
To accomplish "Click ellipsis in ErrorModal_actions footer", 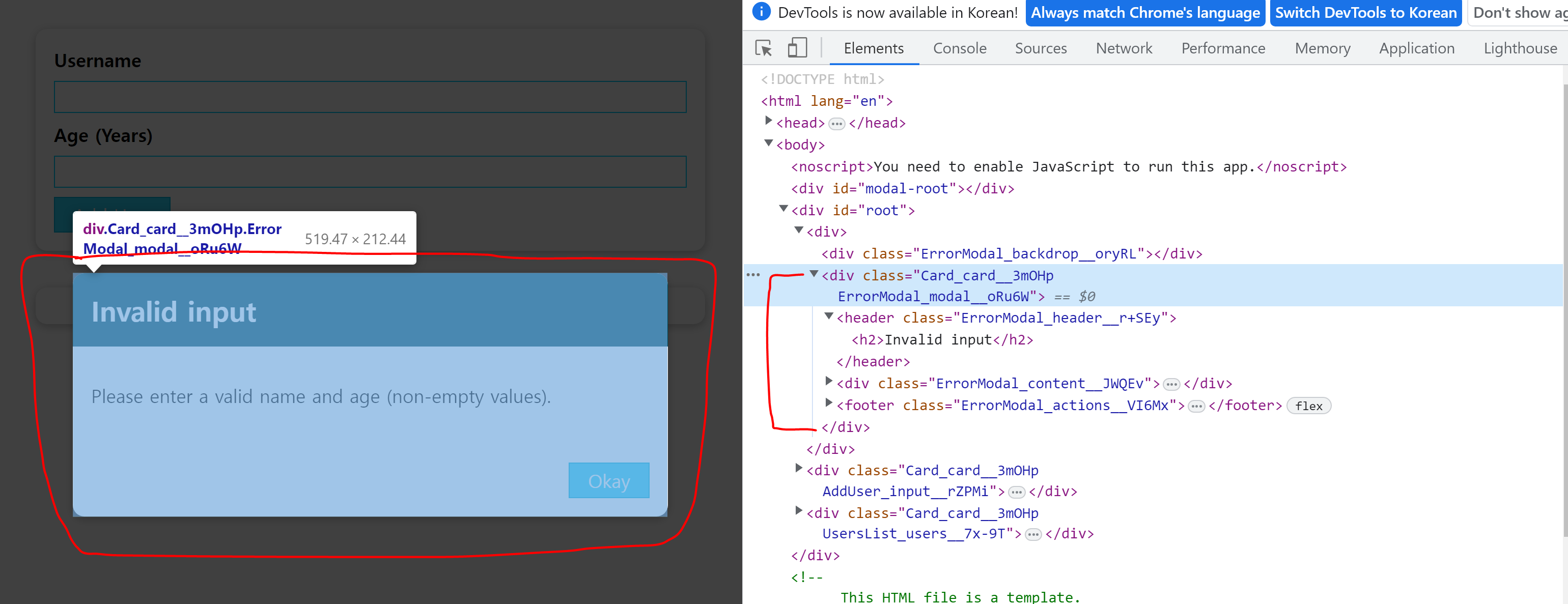I will click(x=1196, y=407).
